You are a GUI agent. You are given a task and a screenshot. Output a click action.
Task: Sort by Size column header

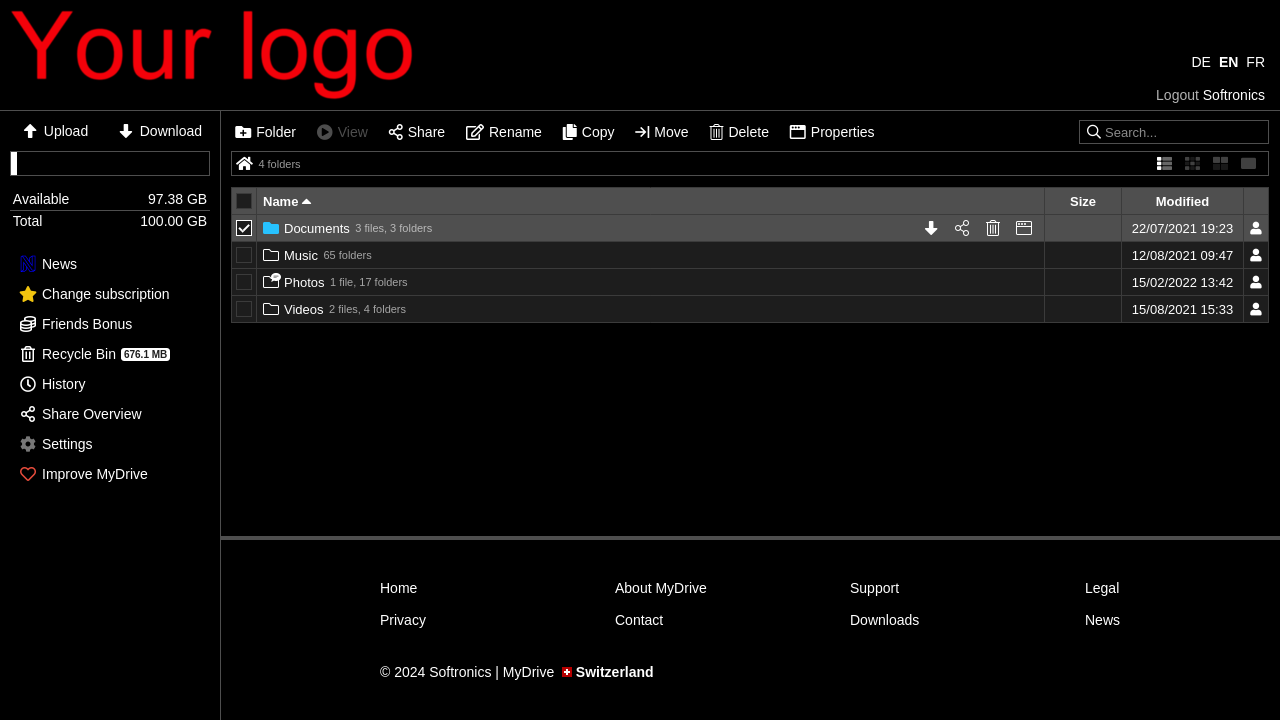(1083, 201)
